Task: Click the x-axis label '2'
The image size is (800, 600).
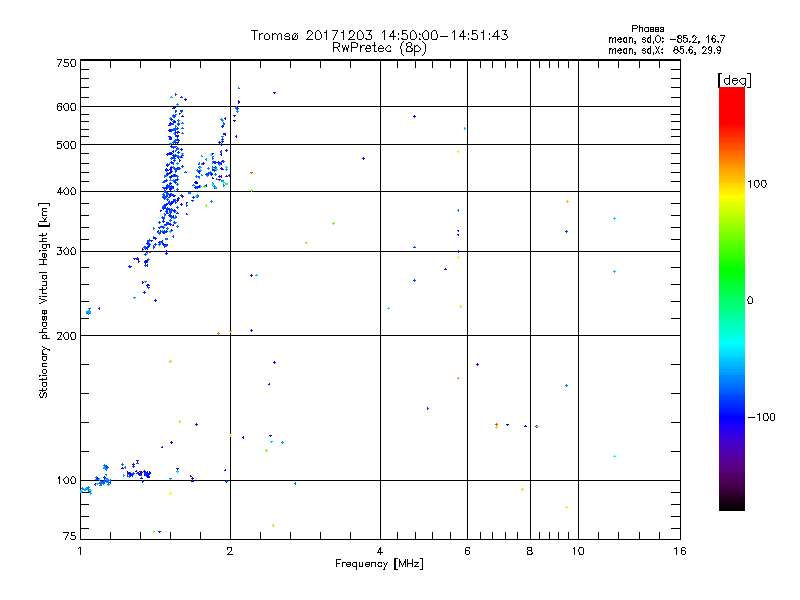Action: 230,551
